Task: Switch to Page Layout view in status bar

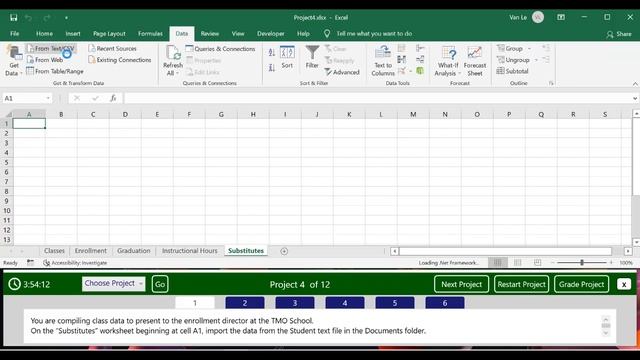Action: click(518, 262)
